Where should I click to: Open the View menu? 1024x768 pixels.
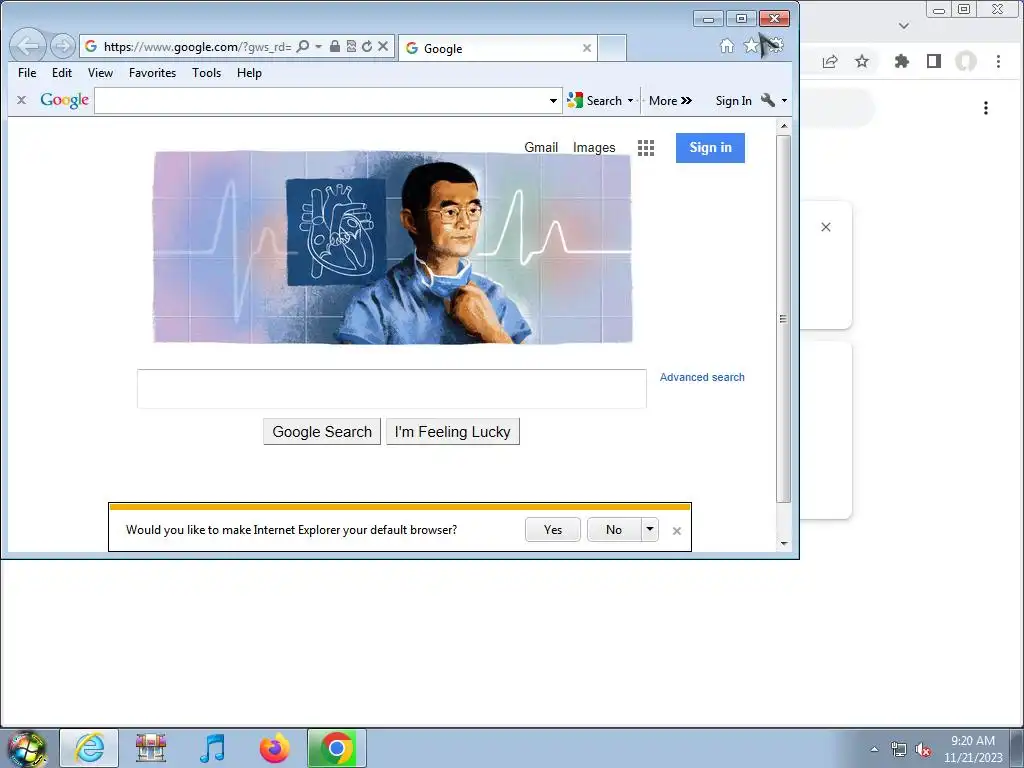tap(100, 73)
